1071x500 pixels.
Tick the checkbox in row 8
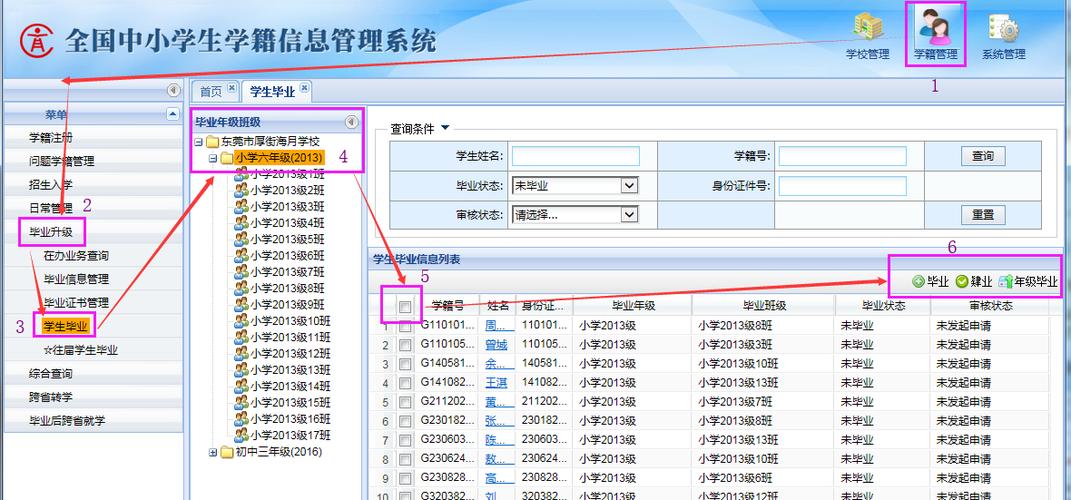click(405, 460)
